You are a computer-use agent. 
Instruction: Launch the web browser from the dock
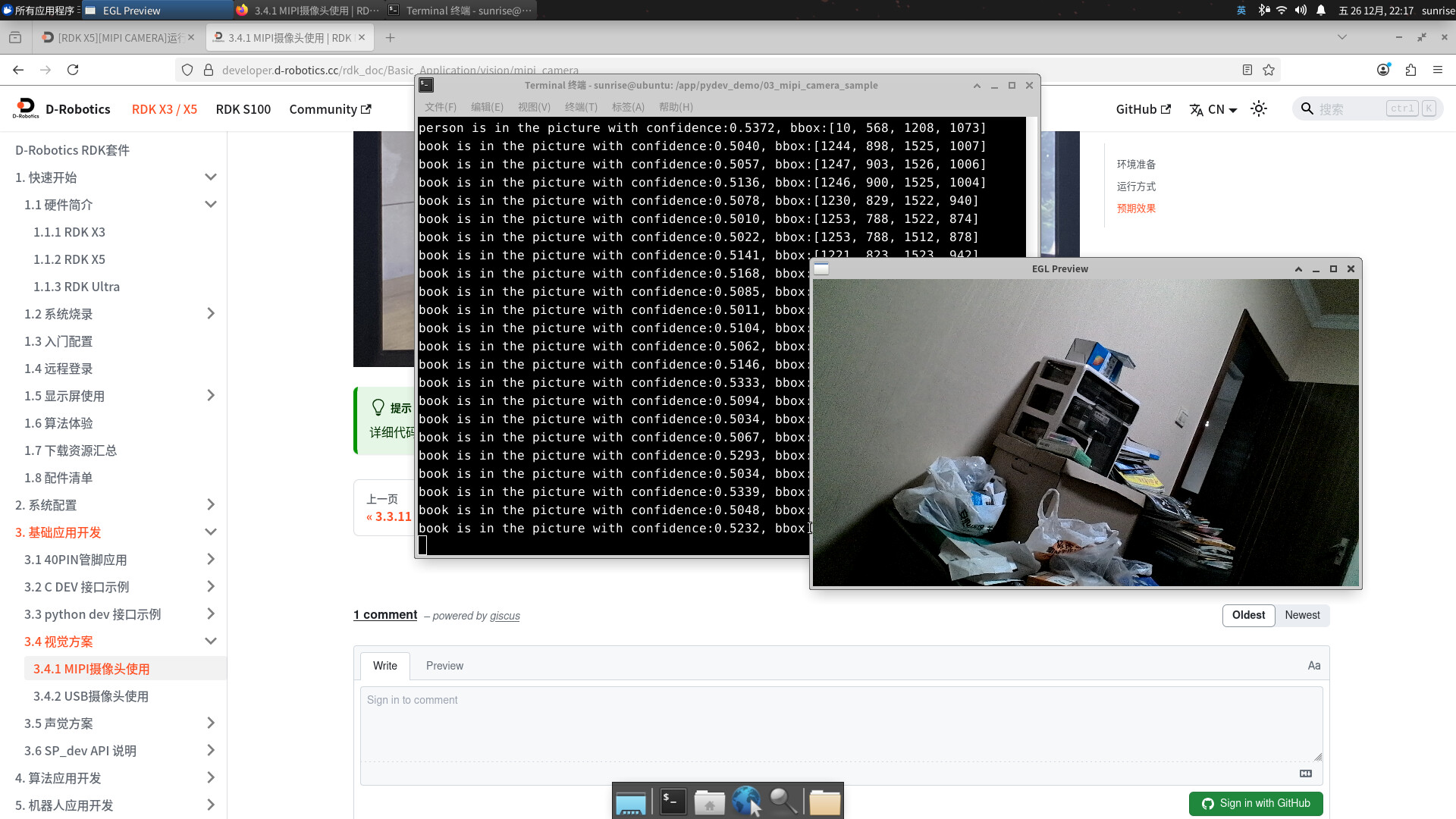[747, 801]
